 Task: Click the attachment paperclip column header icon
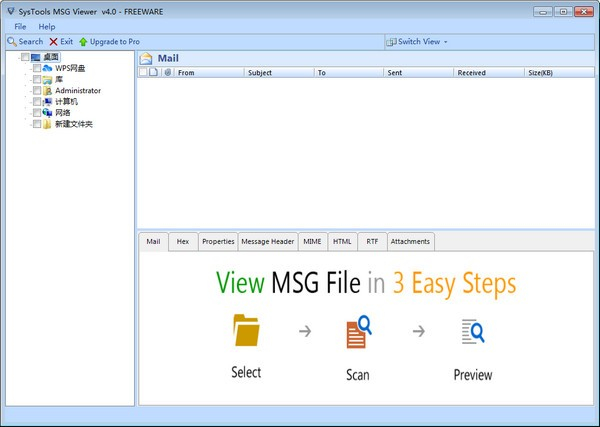[x=167, y=73]
